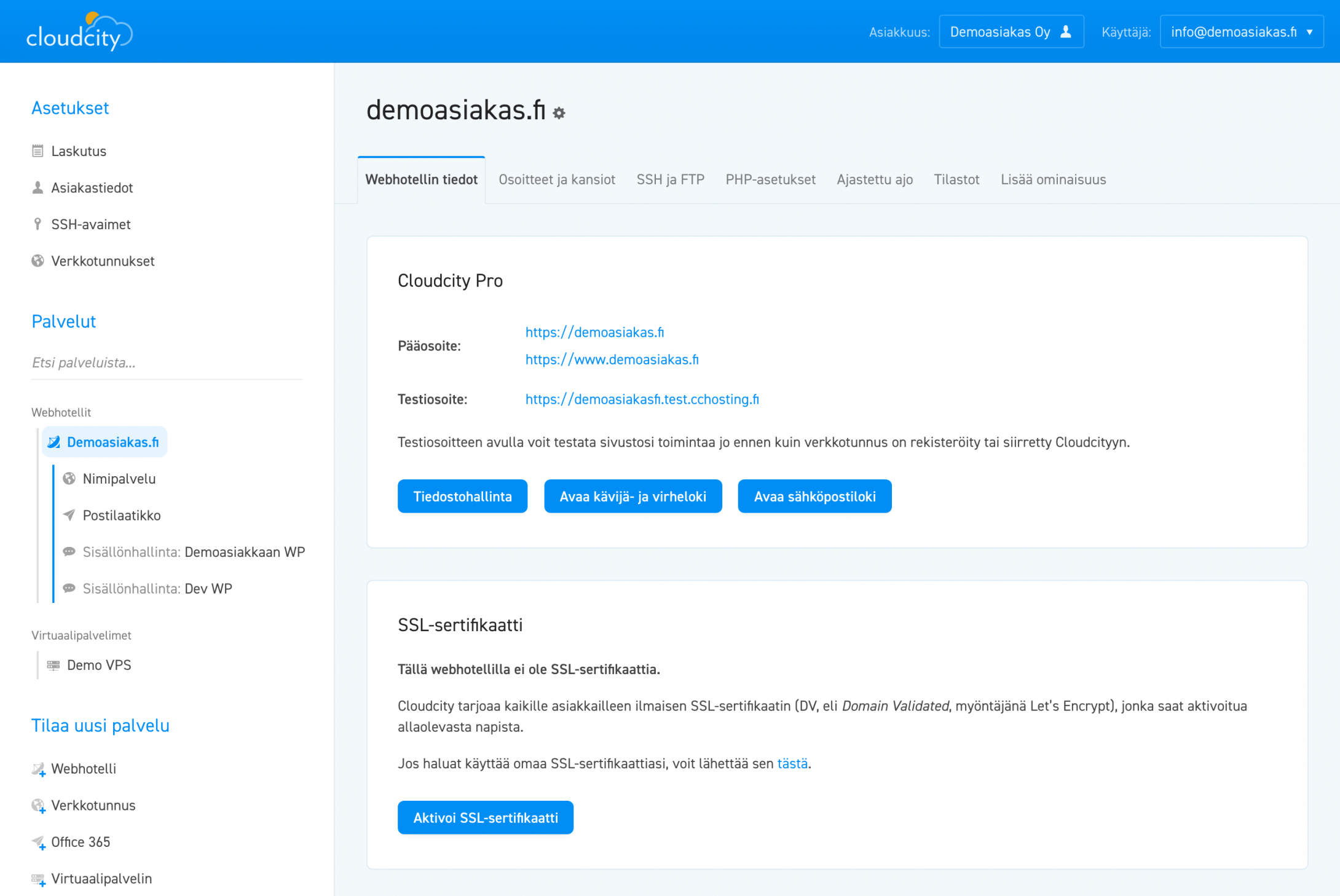
Task: Click the Dev WP content management icon
Action: [x=69, y=588]
